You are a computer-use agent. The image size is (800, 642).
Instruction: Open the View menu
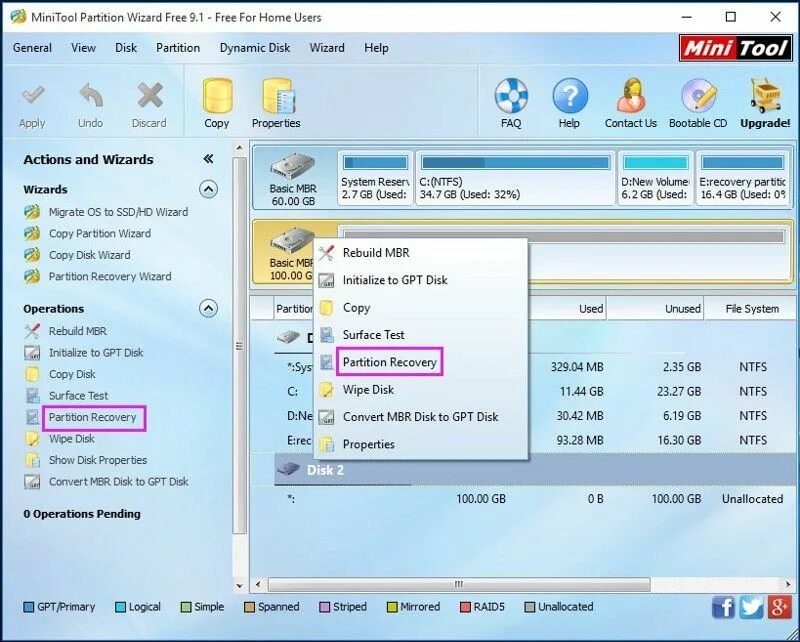click(83, 47)
